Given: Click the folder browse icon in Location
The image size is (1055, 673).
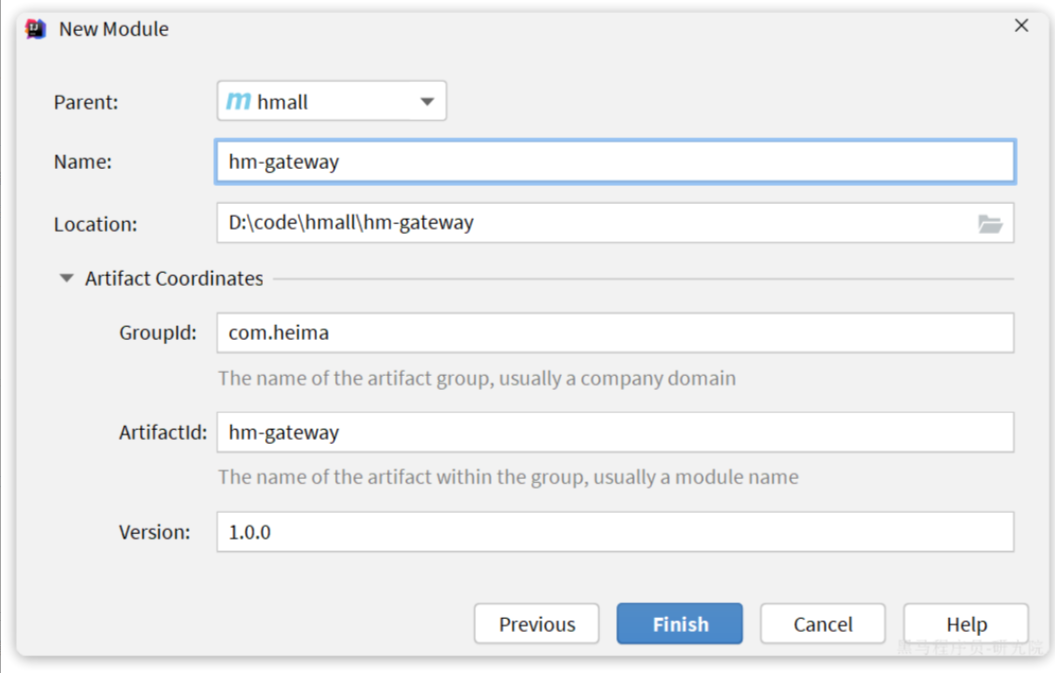Looking at the screenshot, I should [989, 224].
